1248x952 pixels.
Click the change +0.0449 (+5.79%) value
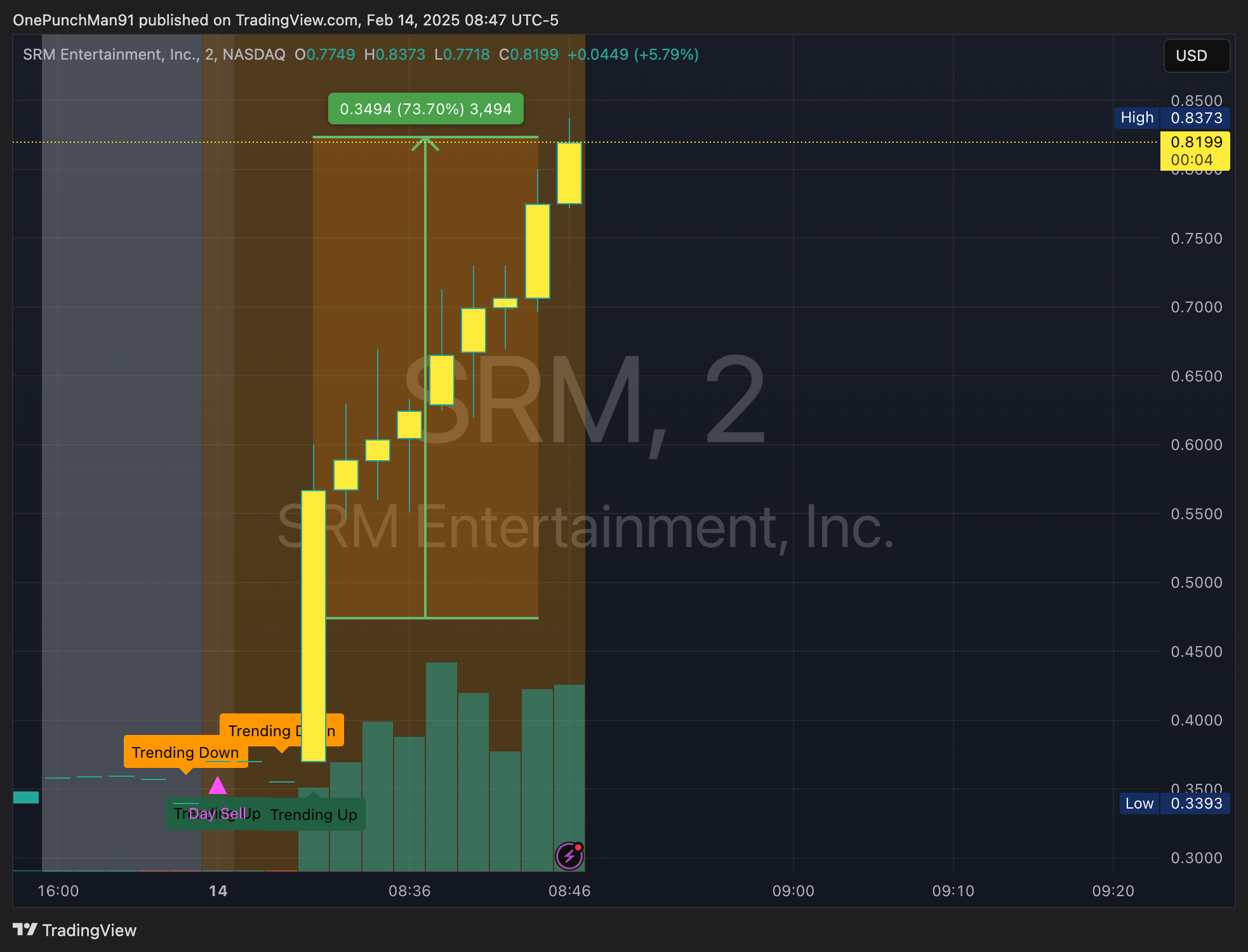click(633, 55)
